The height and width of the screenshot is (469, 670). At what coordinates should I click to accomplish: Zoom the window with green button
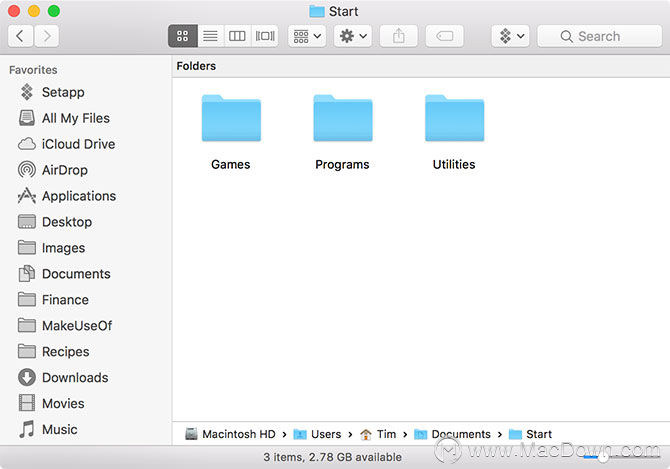(x=54, y=11)
